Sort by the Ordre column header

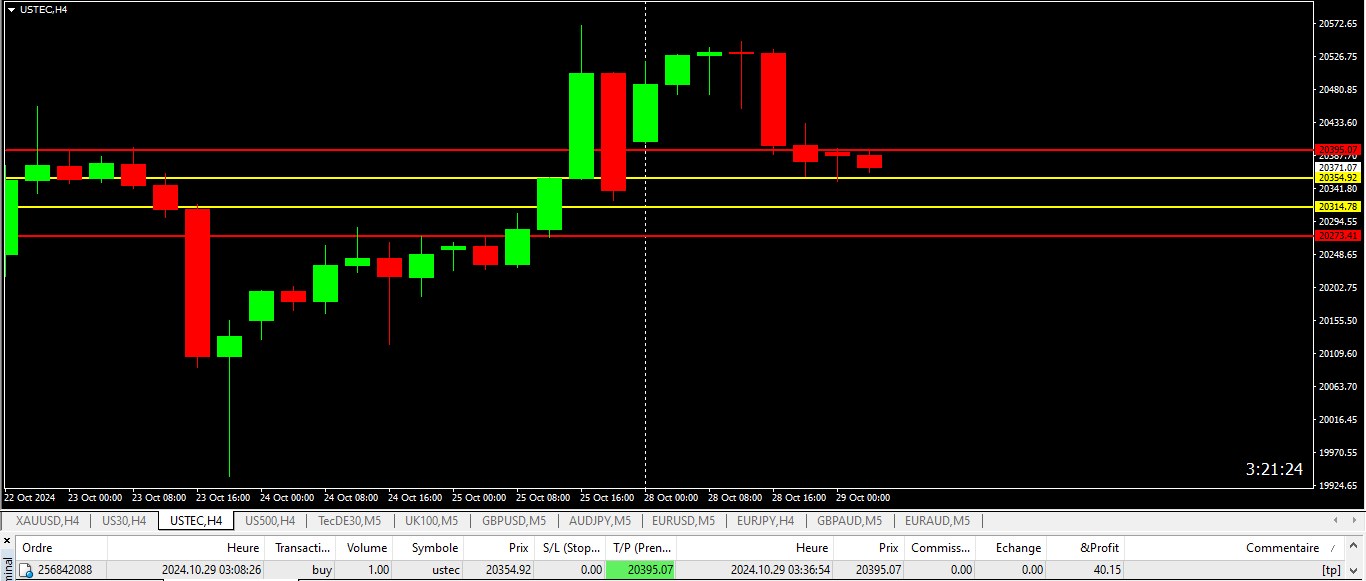click(x=62, y=548)
